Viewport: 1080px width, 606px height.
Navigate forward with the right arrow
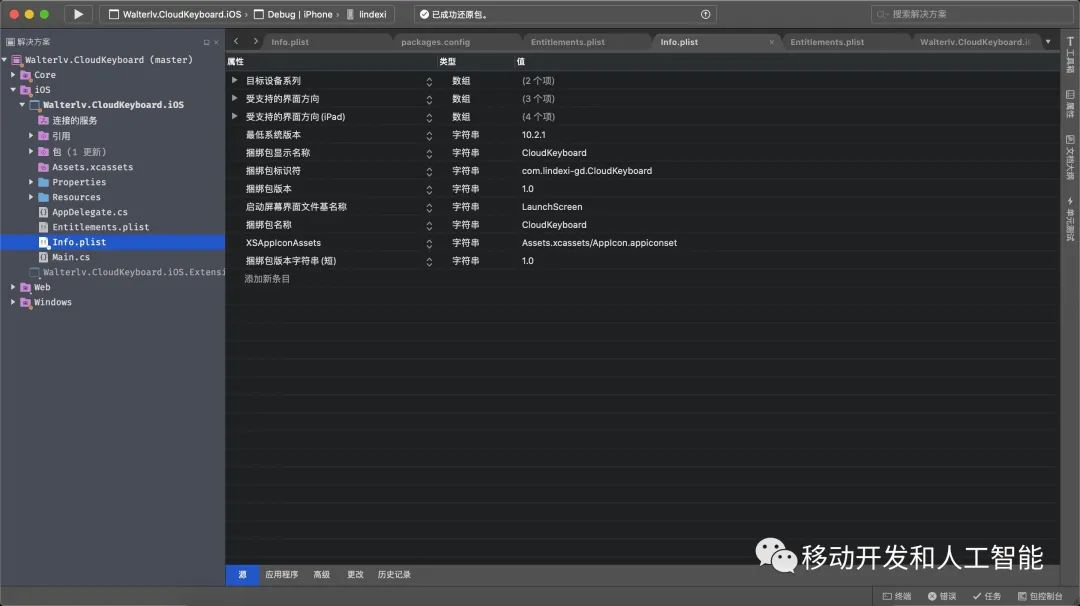click(256, 41)
